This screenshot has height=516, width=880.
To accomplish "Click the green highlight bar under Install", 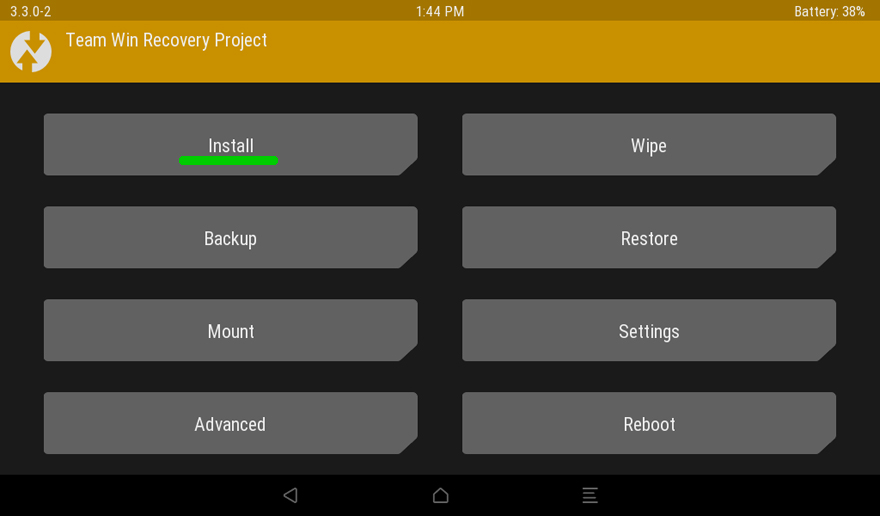I will pos(228,161).
